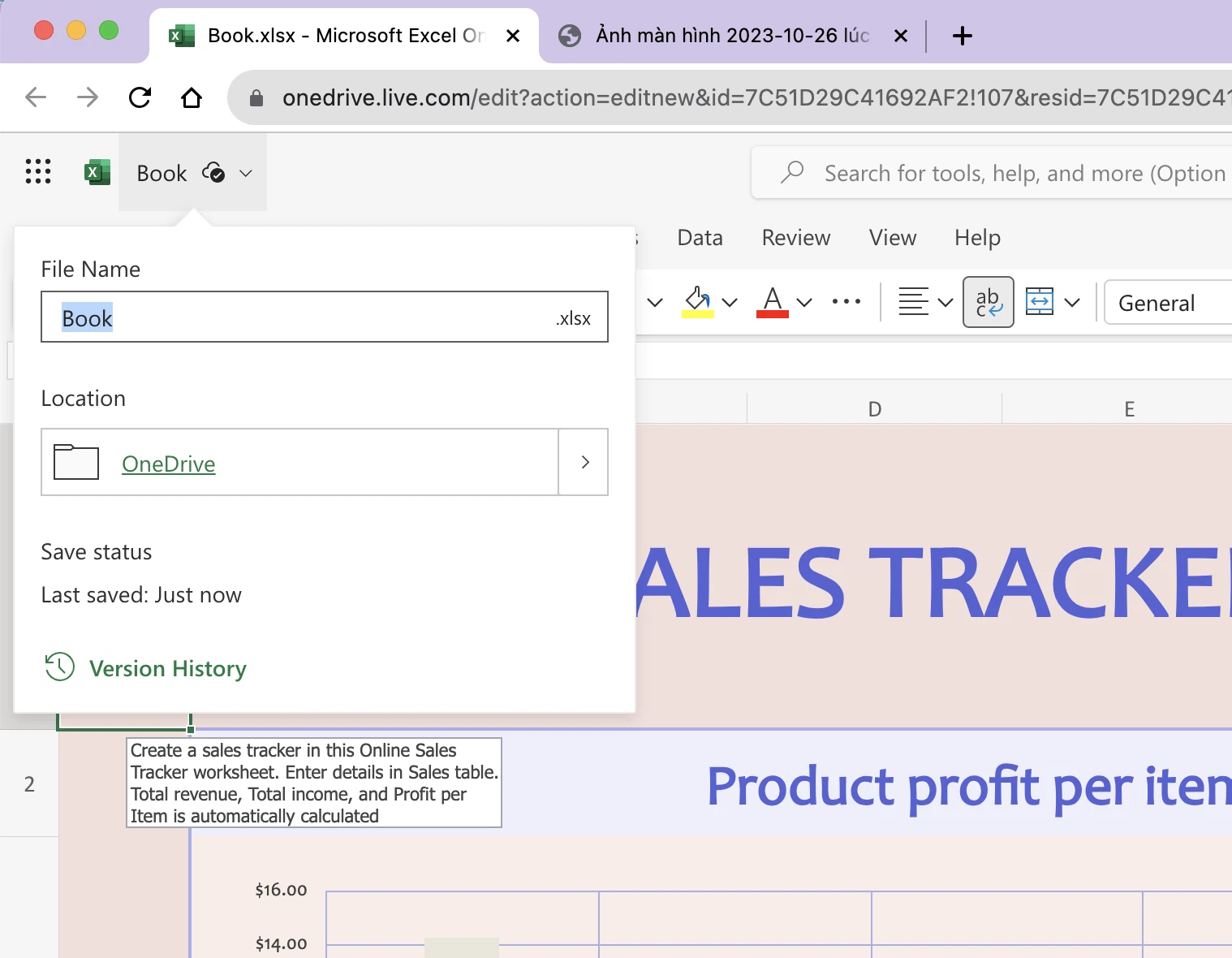Expand the location chevron button next to OneDrive
This screenshot has width=1232, height=958.
tap(584, 462)
